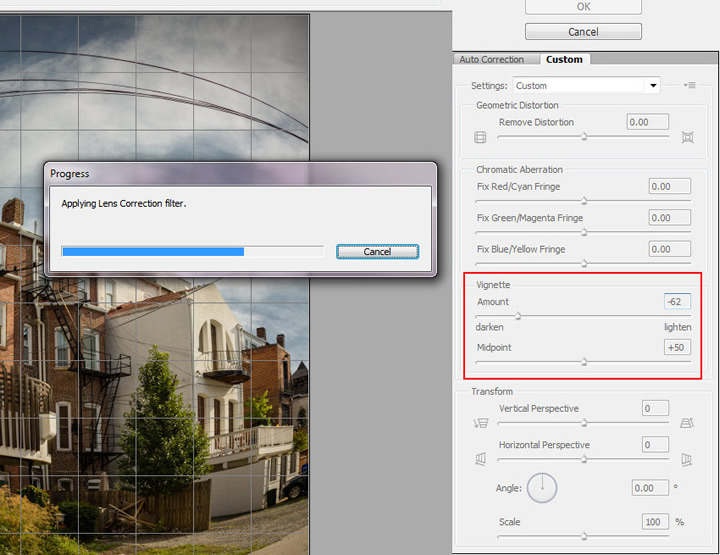
Task: Click the right Vertical Perspective icon
Action: point(687,423)
